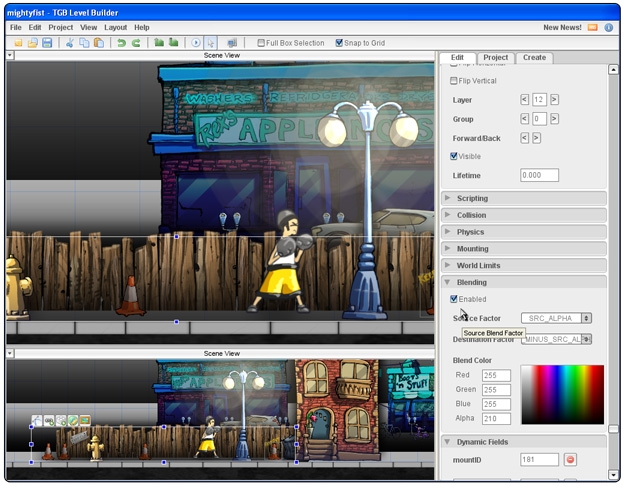Click the mount-with-green-plus selection icon
The height and width of the screenshot is (486, 625).
[61, 420]
